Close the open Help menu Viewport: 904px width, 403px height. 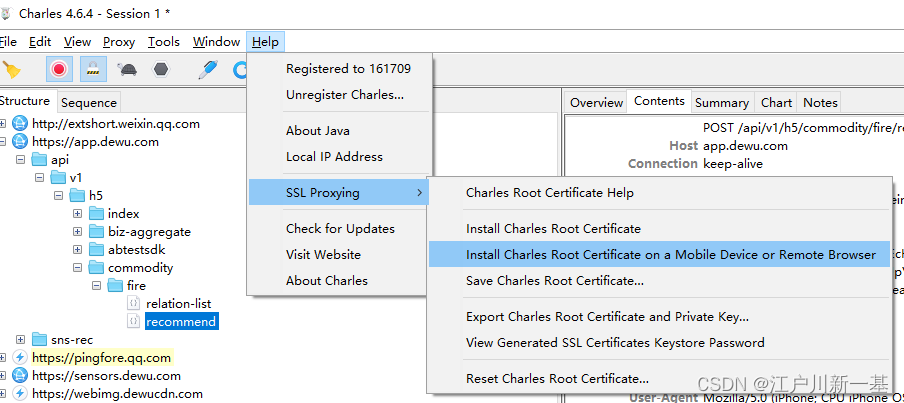tap(265, 42)
